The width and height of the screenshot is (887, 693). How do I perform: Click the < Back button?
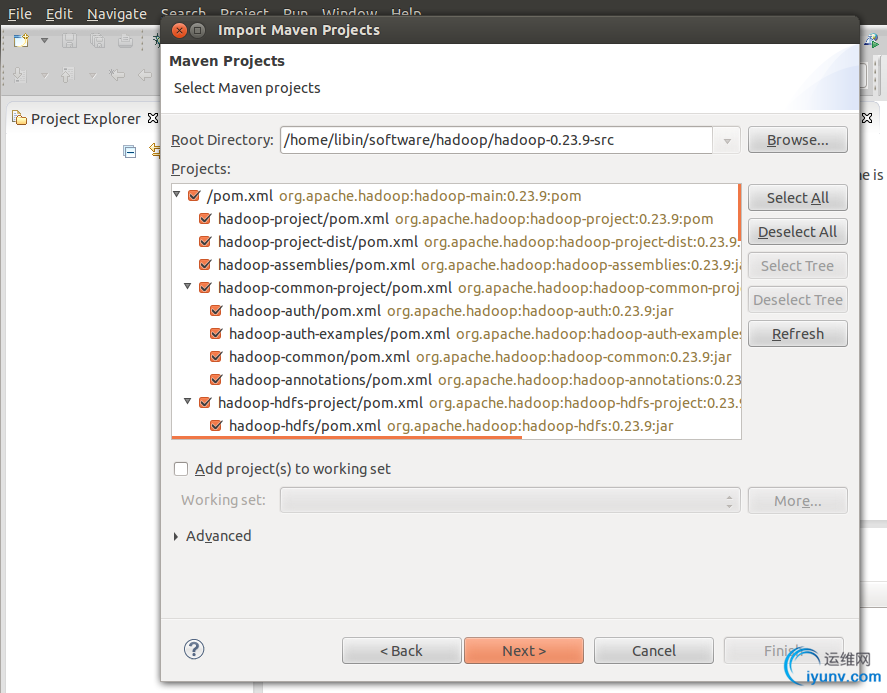402,651
